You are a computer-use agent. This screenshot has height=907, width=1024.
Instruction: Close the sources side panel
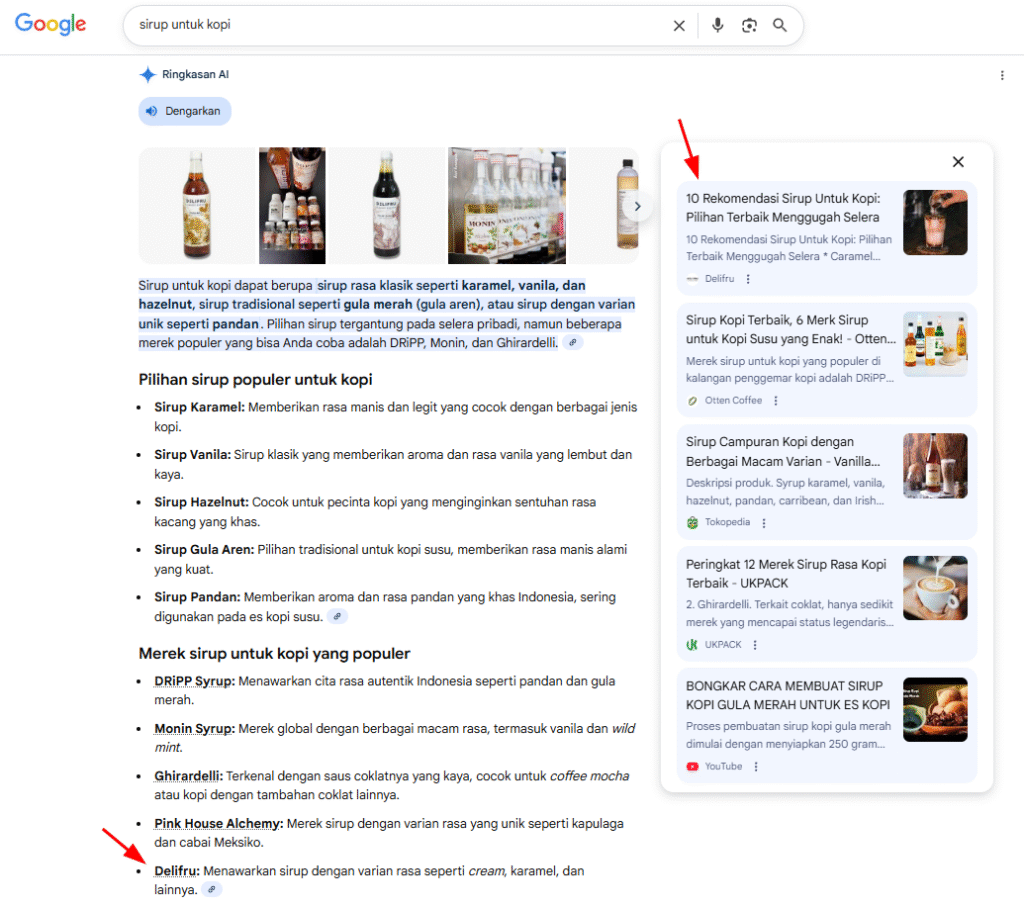(x=957, y=162)
